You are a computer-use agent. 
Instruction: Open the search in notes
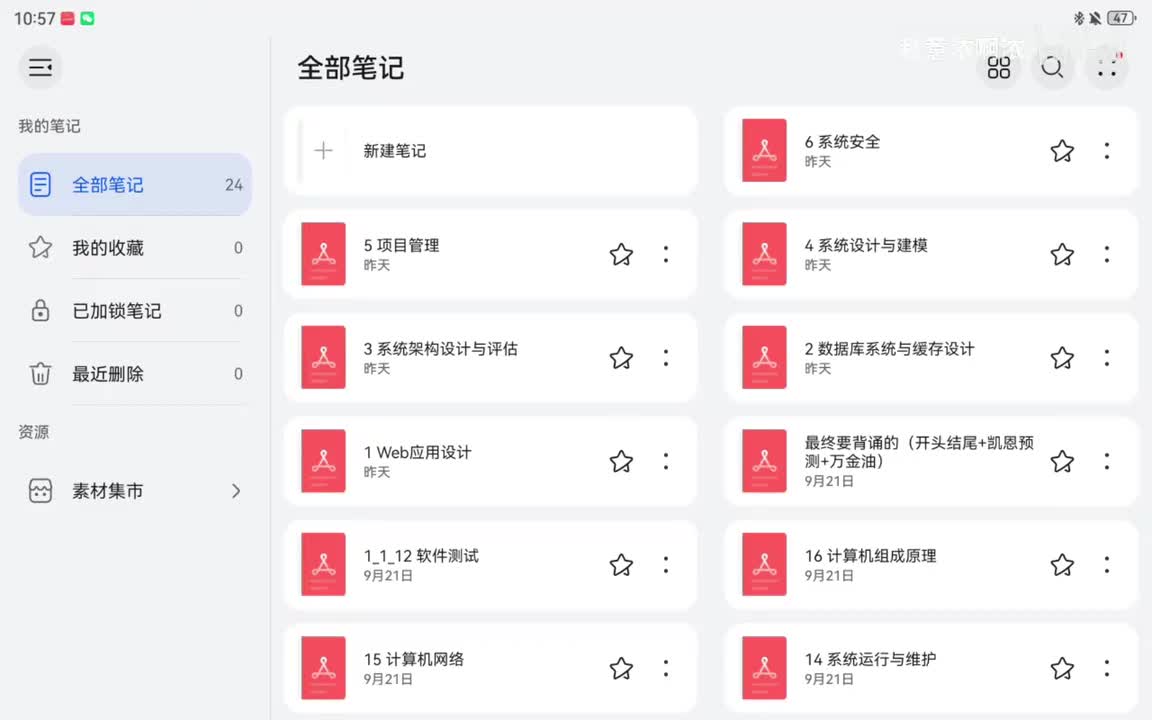point(1052,68)
